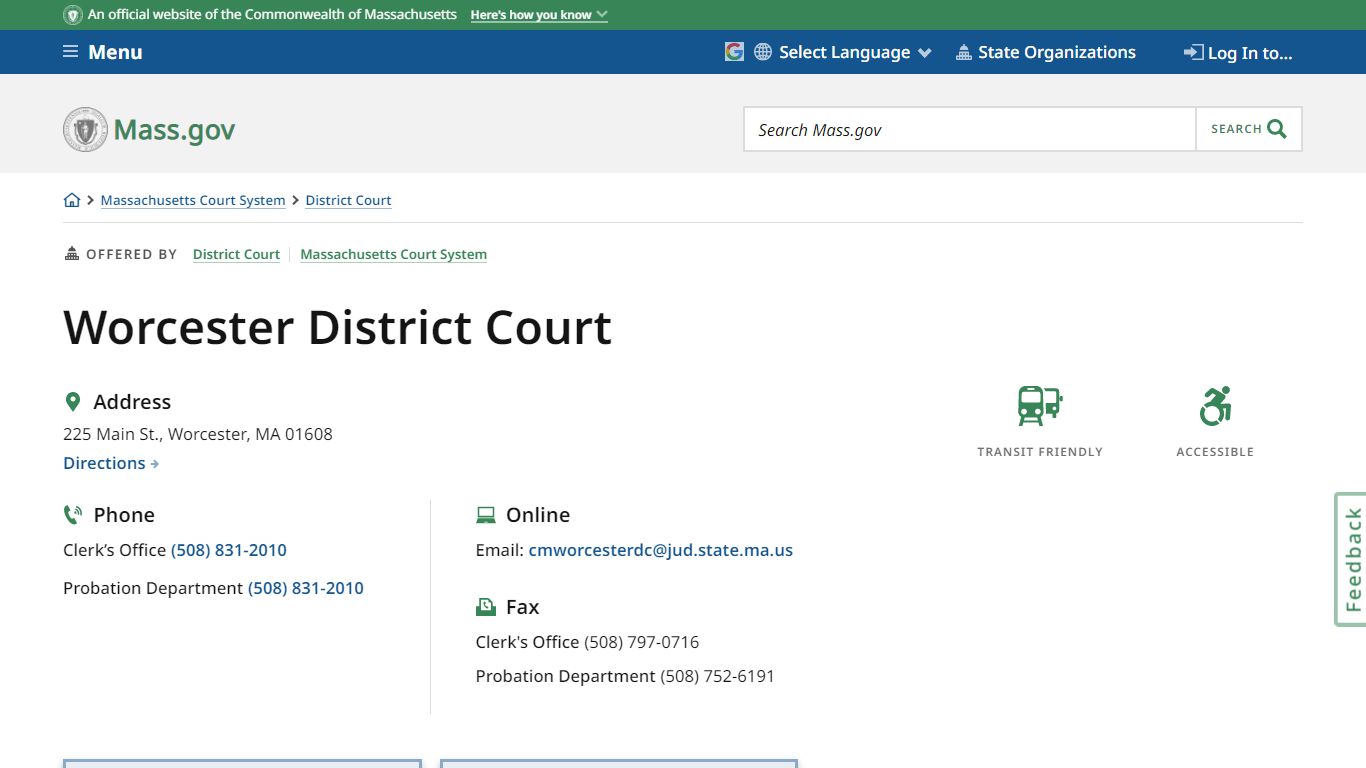Open Massachusetts Court System 'Offered By' link
Screen dimensions: 1366x768
[394, 254]
